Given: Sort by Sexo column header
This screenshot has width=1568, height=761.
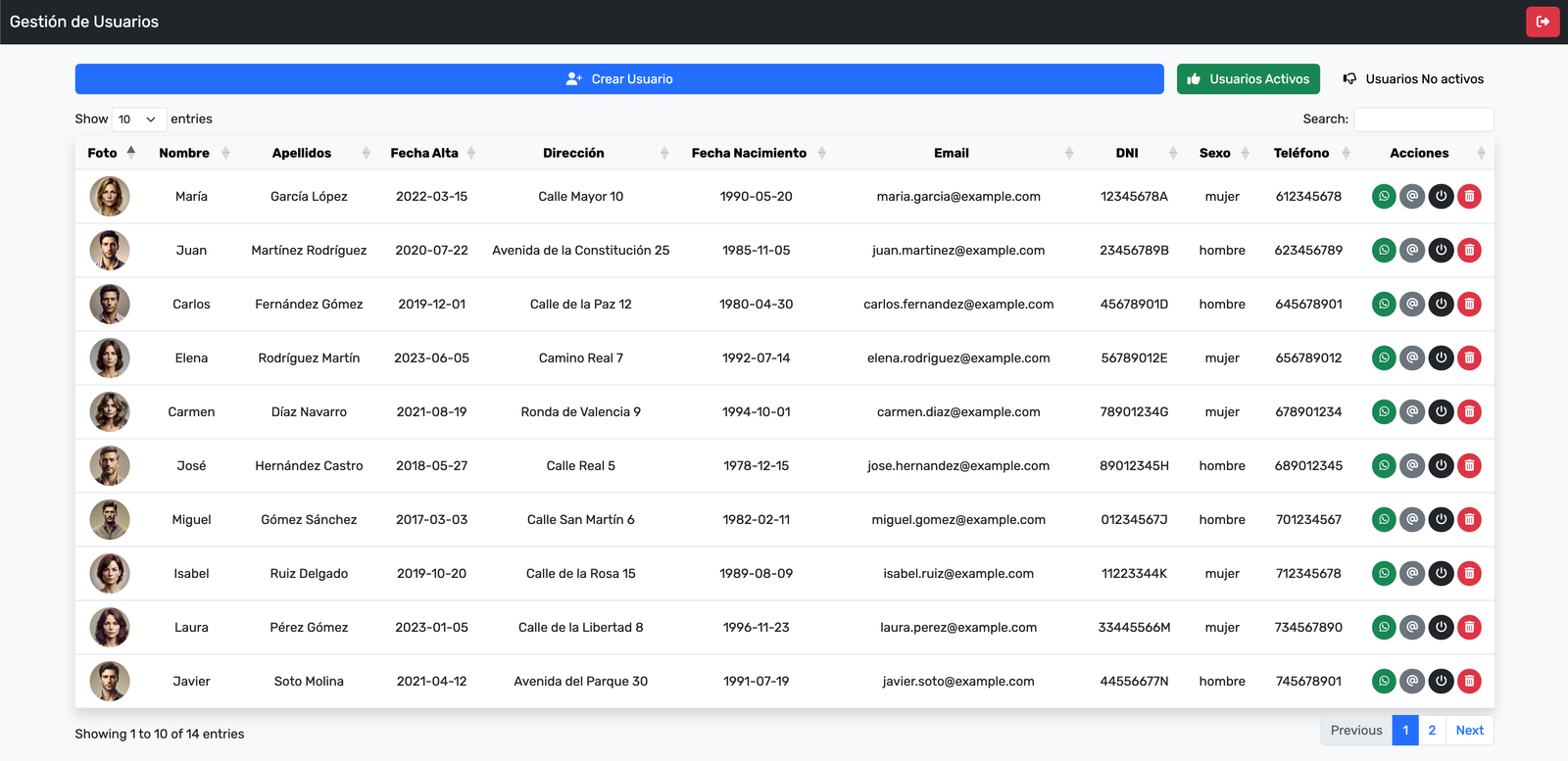Looking at the screenshot, I should click(1222, 153).
